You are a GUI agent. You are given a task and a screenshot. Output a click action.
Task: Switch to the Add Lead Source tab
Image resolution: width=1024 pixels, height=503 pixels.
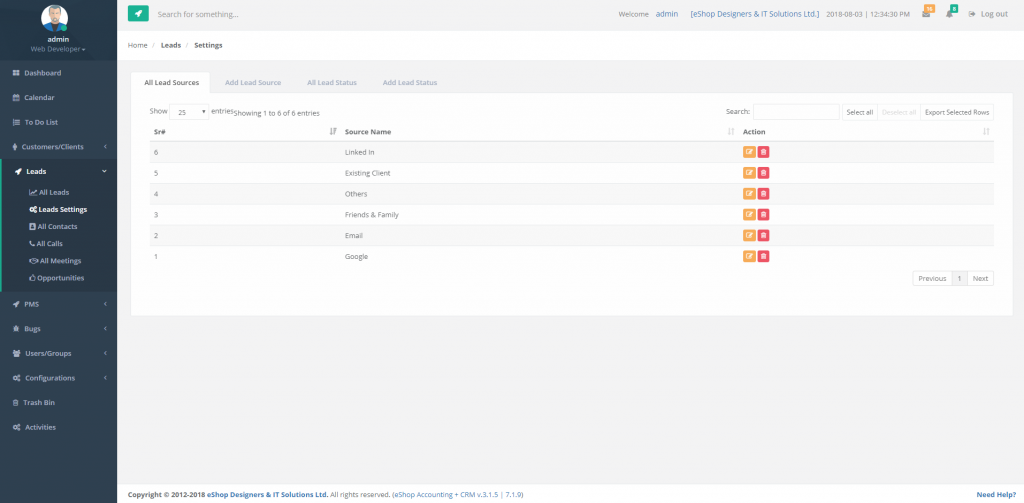253,82
